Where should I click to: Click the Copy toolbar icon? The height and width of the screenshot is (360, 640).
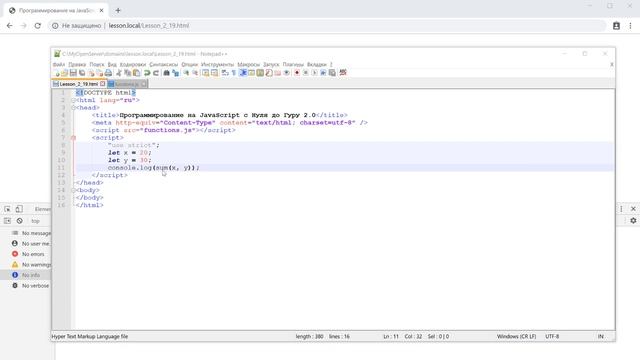[127, 73]
